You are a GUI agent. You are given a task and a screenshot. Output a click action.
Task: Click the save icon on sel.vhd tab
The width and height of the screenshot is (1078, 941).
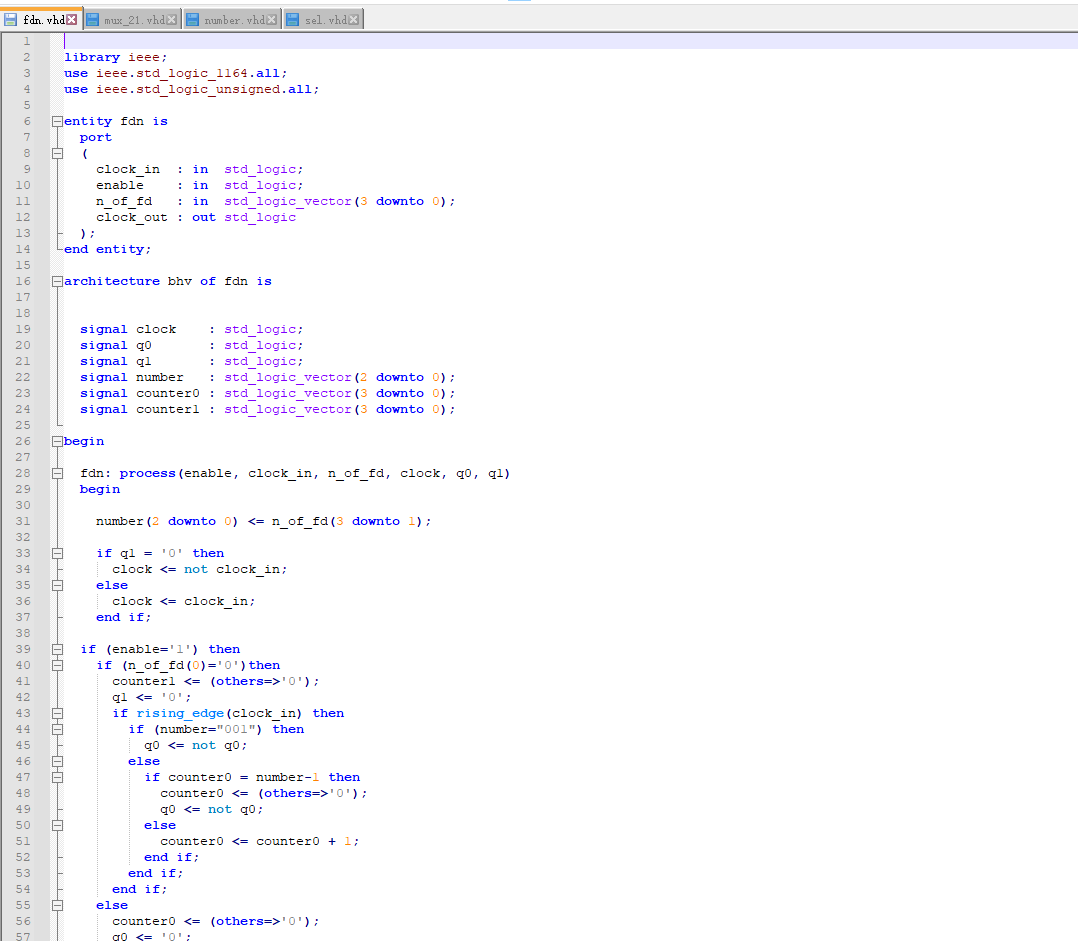293,20
